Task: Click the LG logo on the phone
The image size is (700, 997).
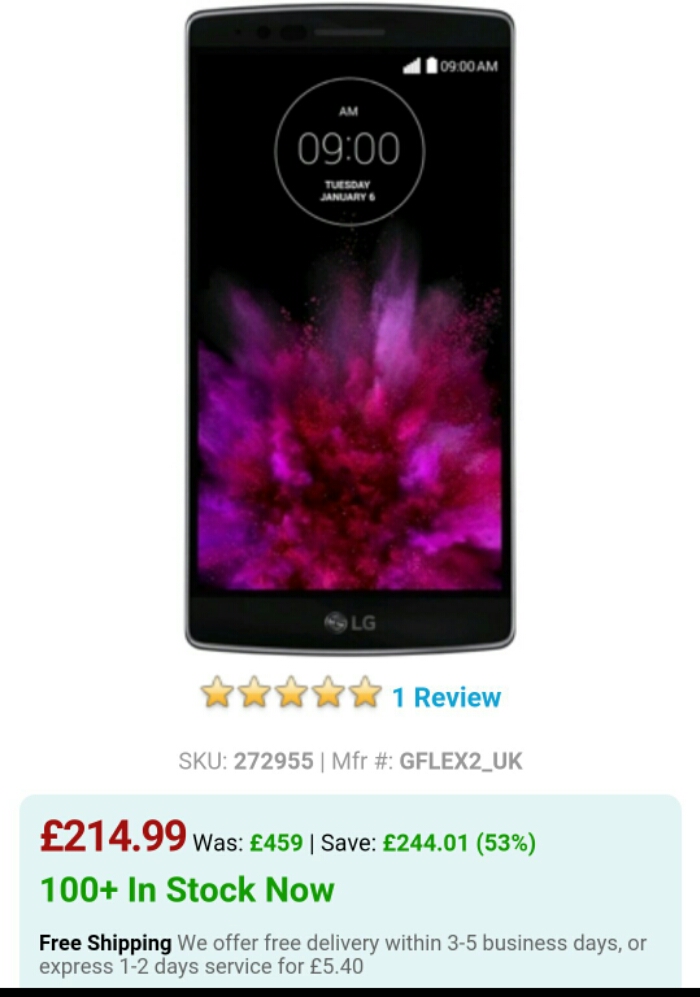Action: (350, 622)
